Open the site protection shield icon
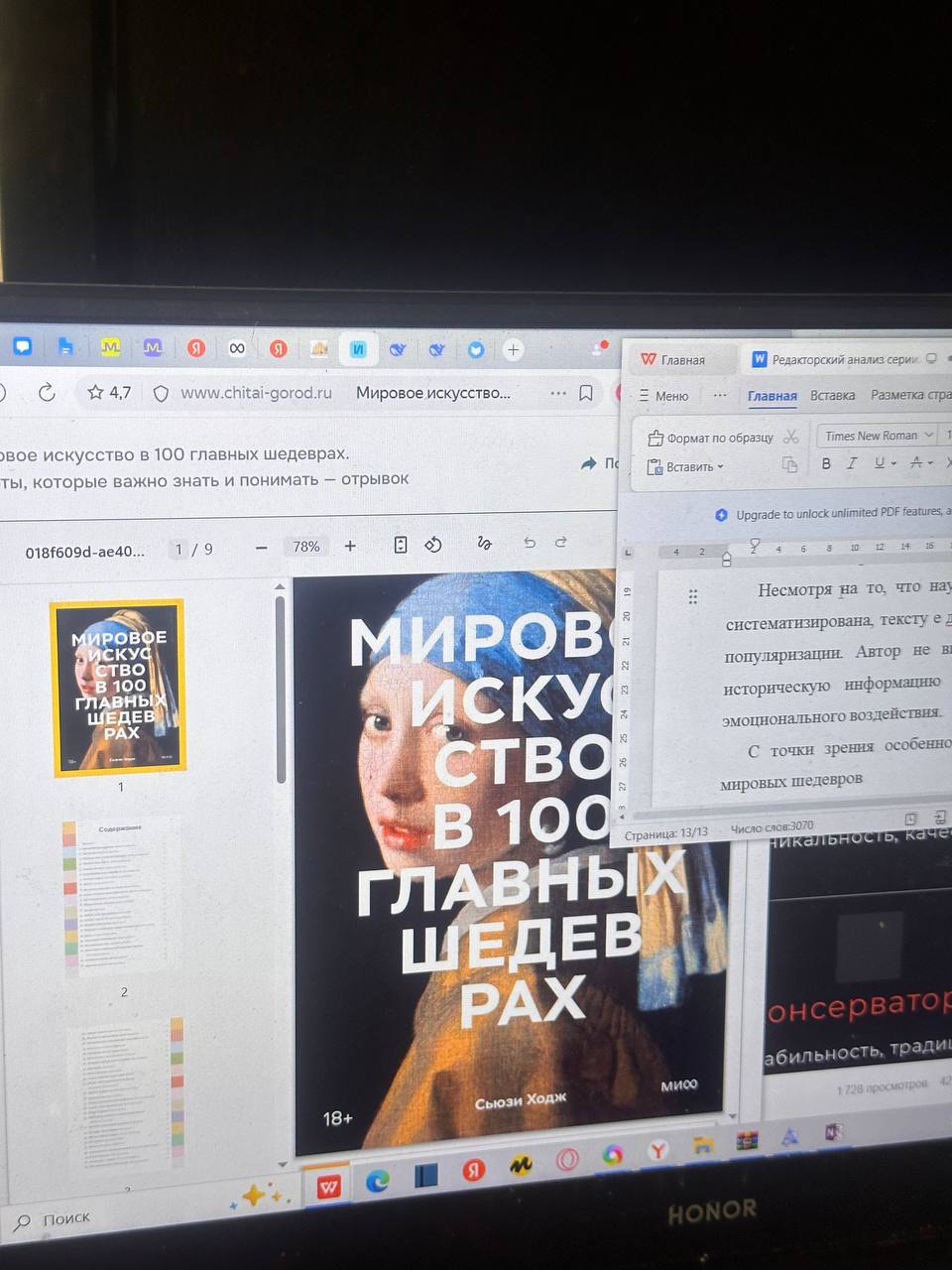 [x=161, y=394]
